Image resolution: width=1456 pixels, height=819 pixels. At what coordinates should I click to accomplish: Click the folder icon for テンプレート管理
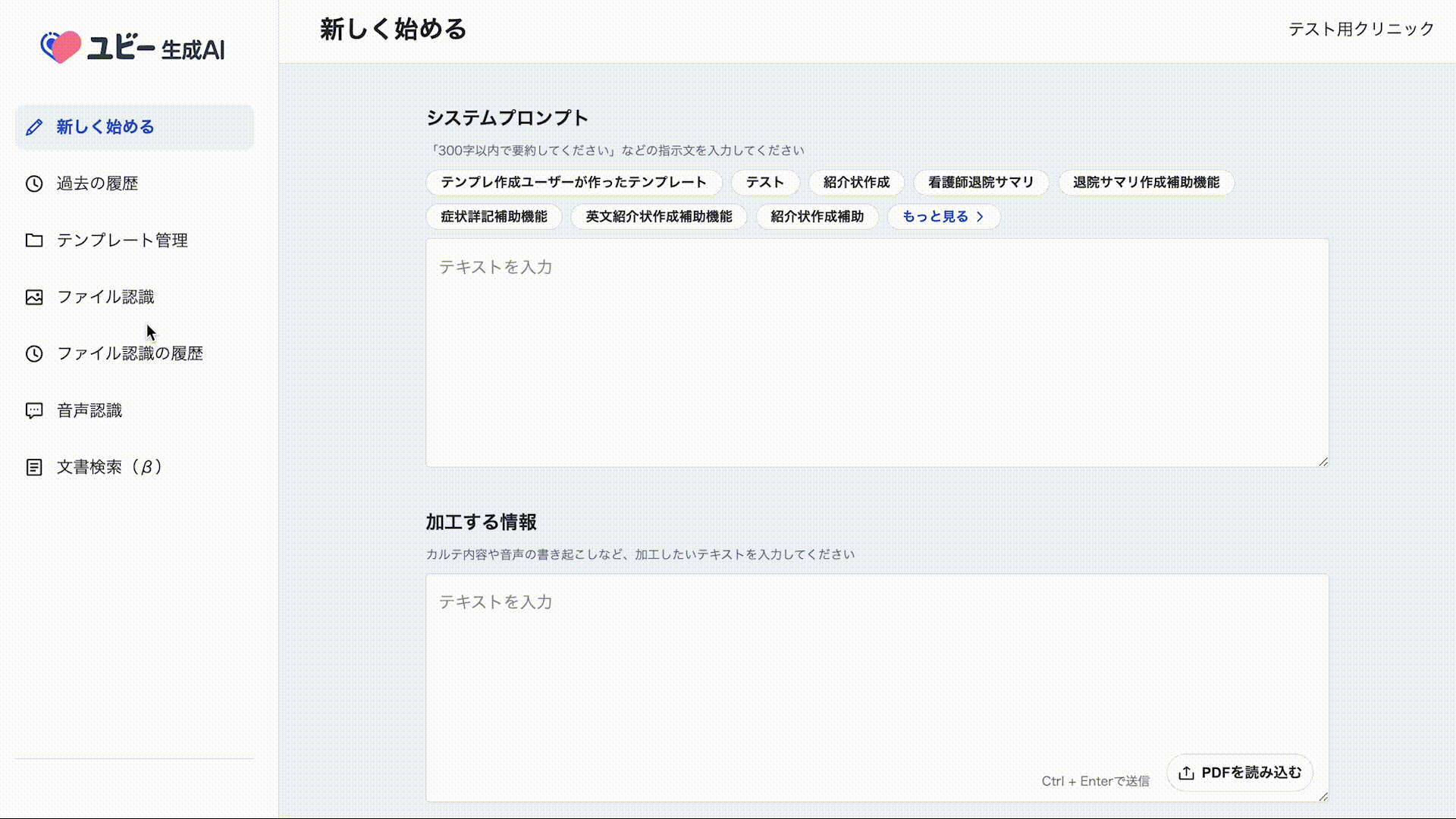(x=34, y=240)
